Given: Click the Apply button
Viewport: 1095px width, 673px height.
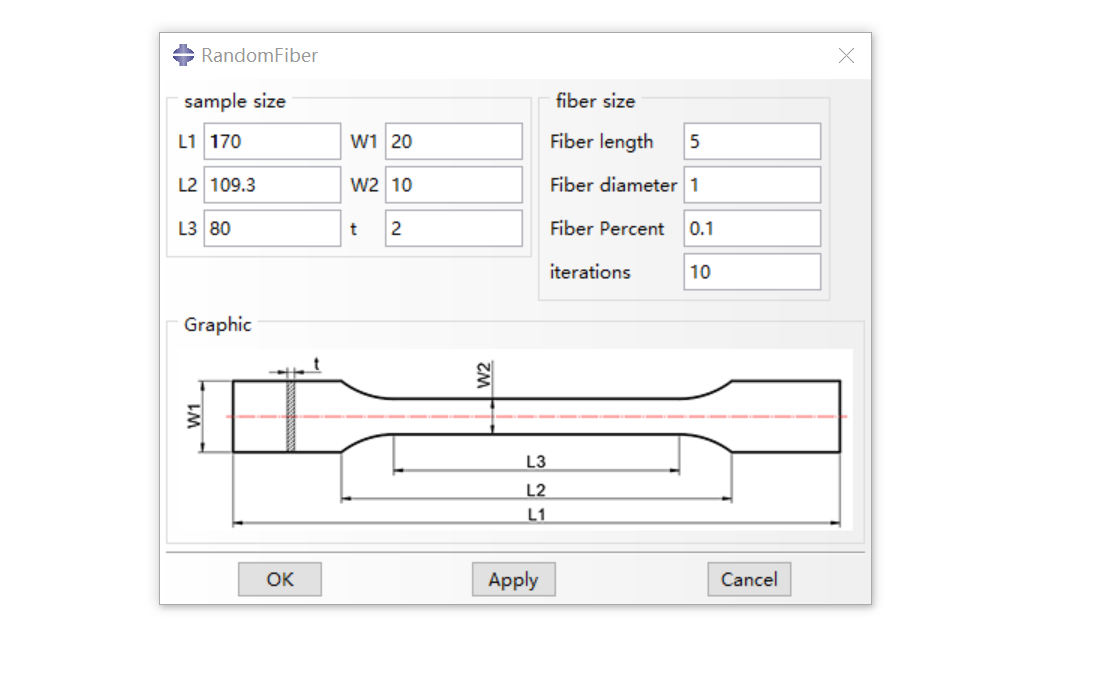Looking at the screenshot, I should tap(513, 580).
